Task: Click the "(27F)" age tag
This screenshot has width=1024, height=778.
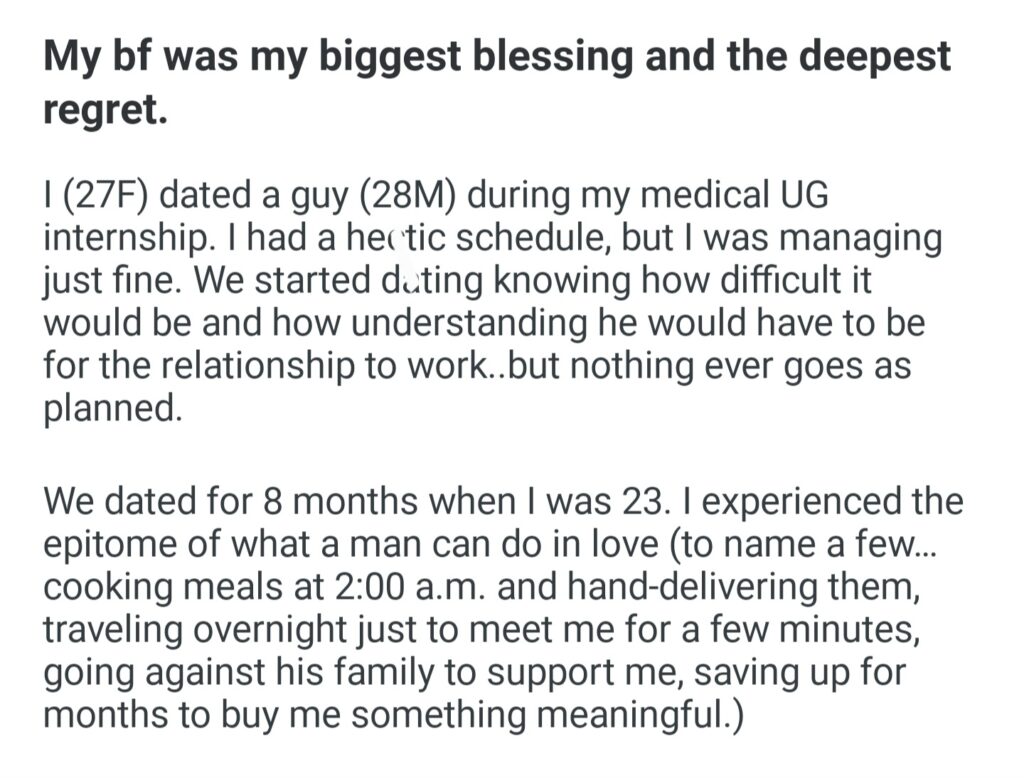Action: [x=105, y=195]
